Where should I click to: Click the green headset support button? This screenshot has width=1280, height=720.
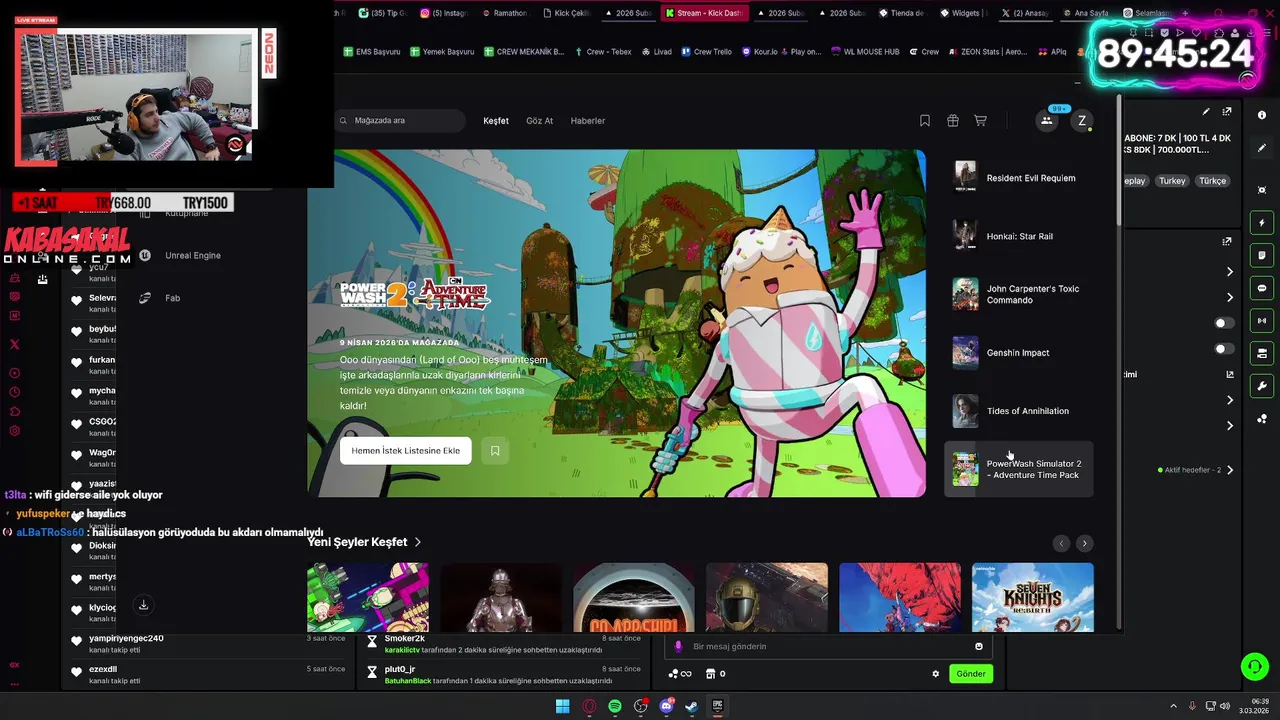pos(1253,666)
